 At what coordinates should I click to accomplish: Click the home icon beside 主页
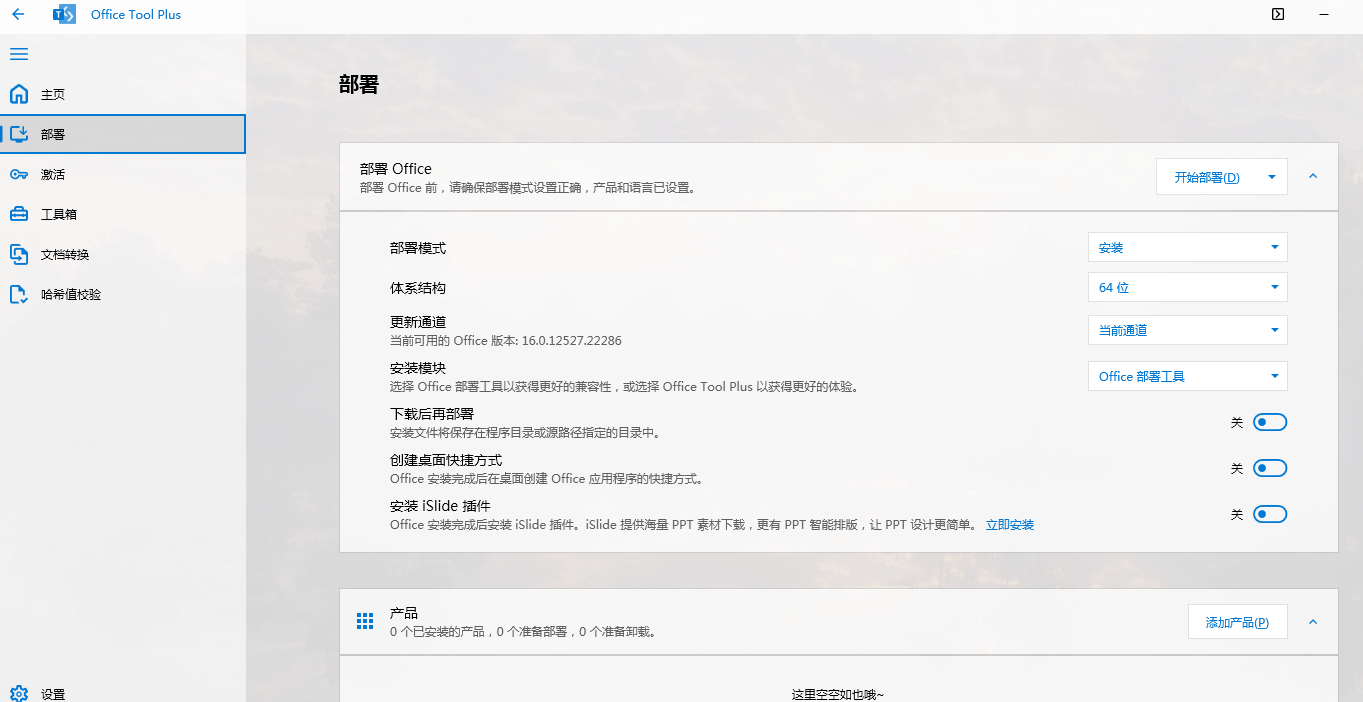[19, 94]
